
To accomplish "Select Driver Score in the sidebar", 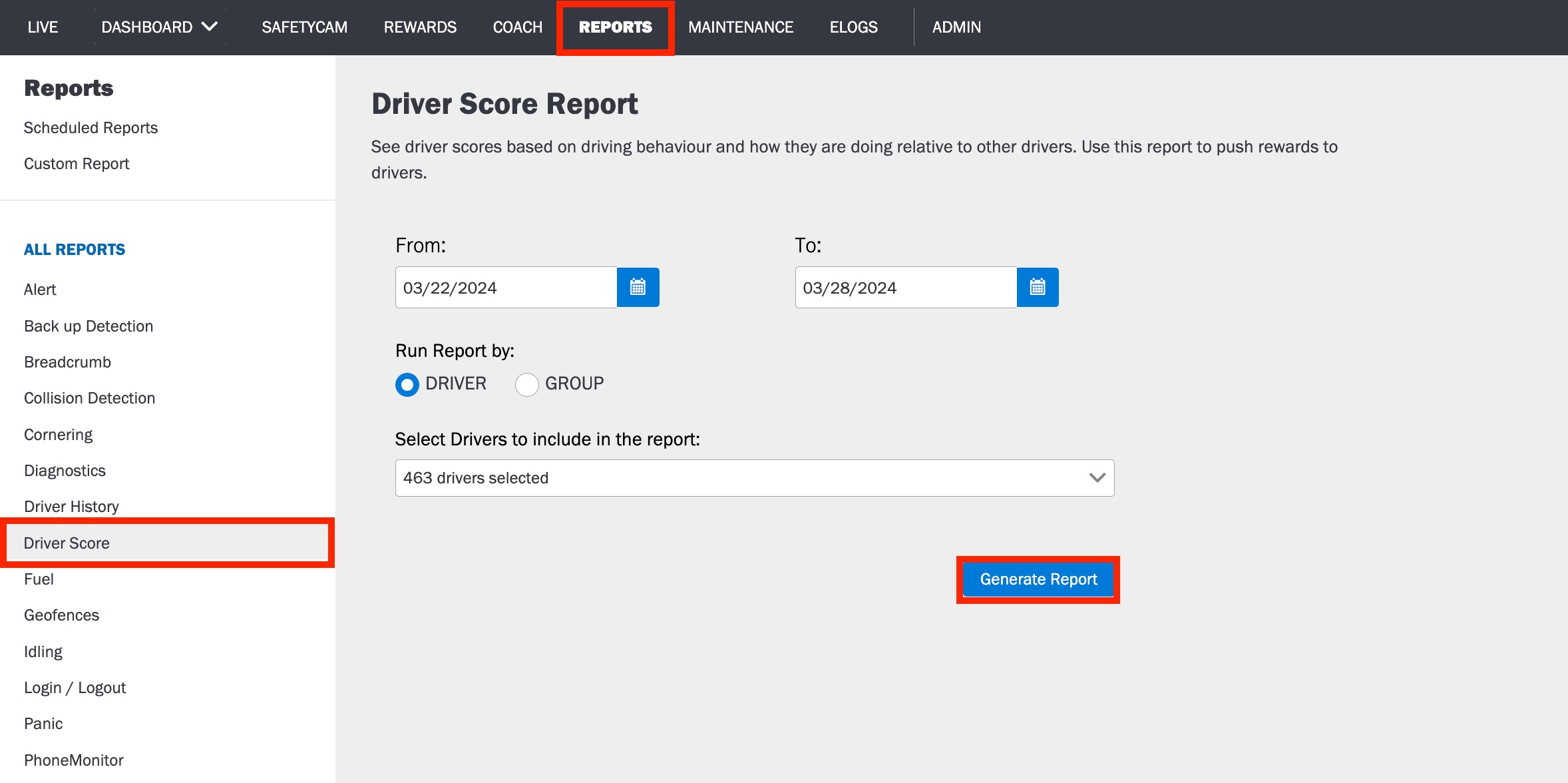I will click(x=167, y=543).
